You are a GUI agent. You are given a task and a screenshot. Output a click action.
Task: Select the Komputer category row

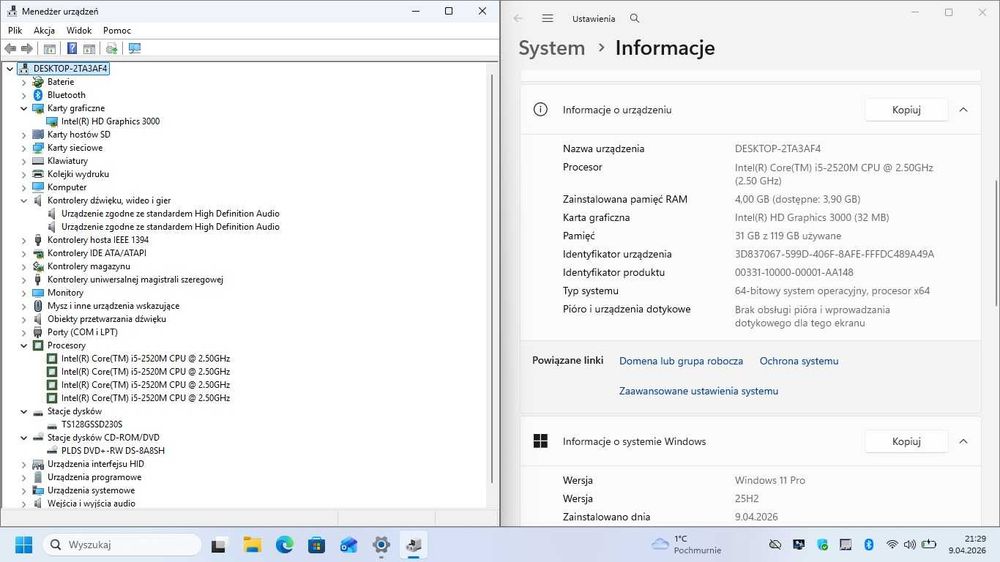tap(67, 188)
